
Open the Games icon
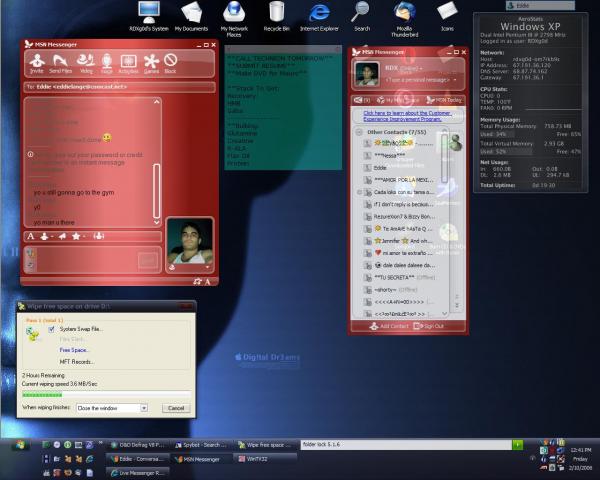(151, 64)
